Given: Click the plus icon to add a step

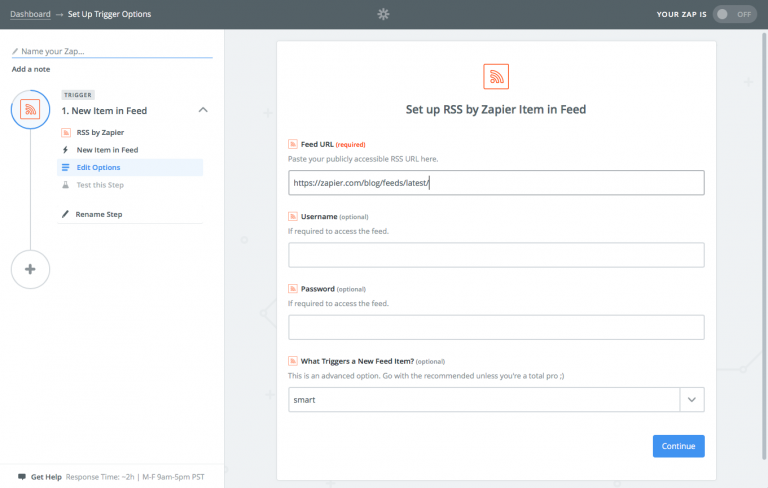Looking at the screenshot, I should pos(30,269).
